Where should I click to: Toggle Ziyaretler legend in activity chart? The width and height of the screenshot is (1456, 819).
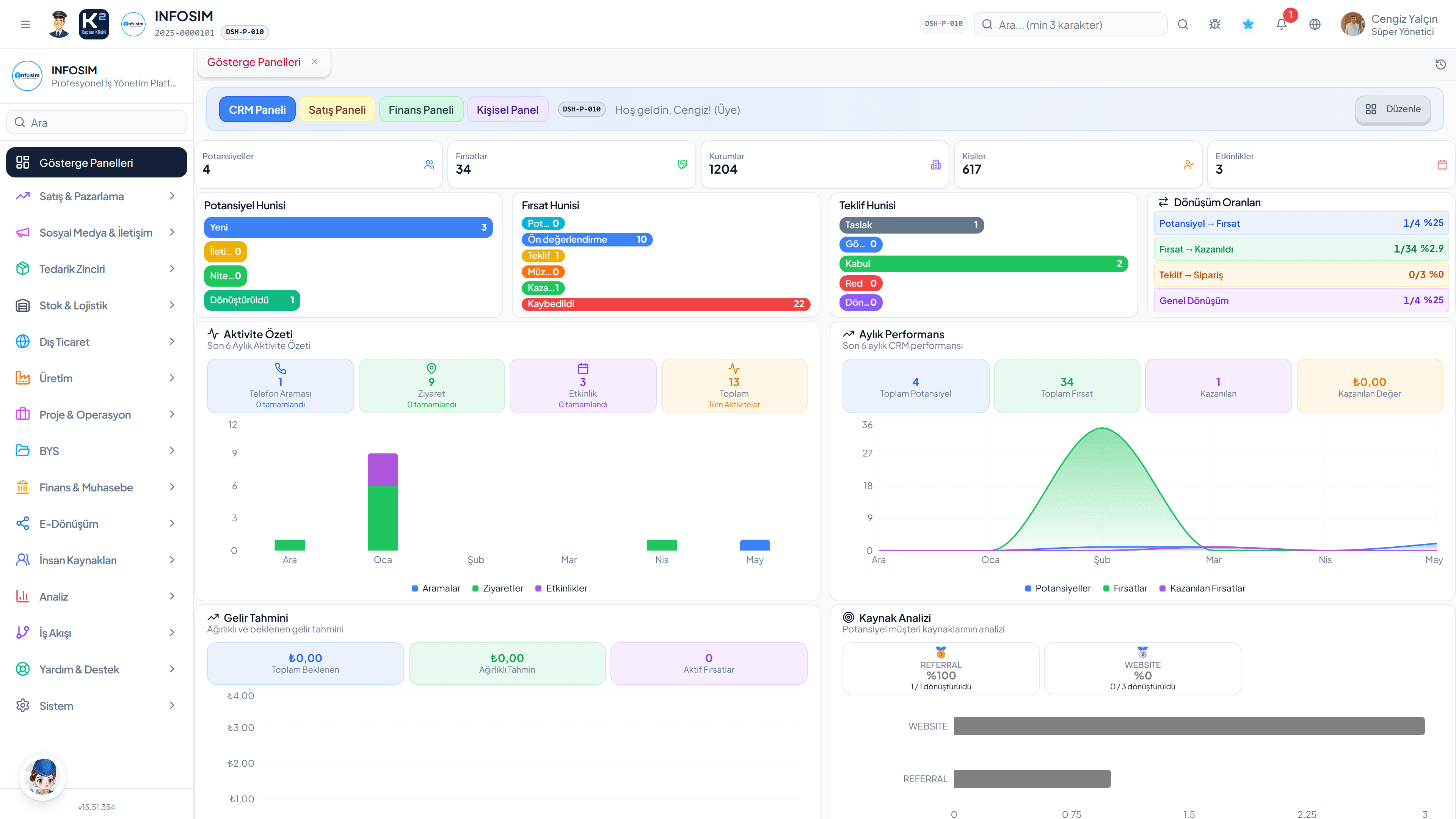pos(497,588)
